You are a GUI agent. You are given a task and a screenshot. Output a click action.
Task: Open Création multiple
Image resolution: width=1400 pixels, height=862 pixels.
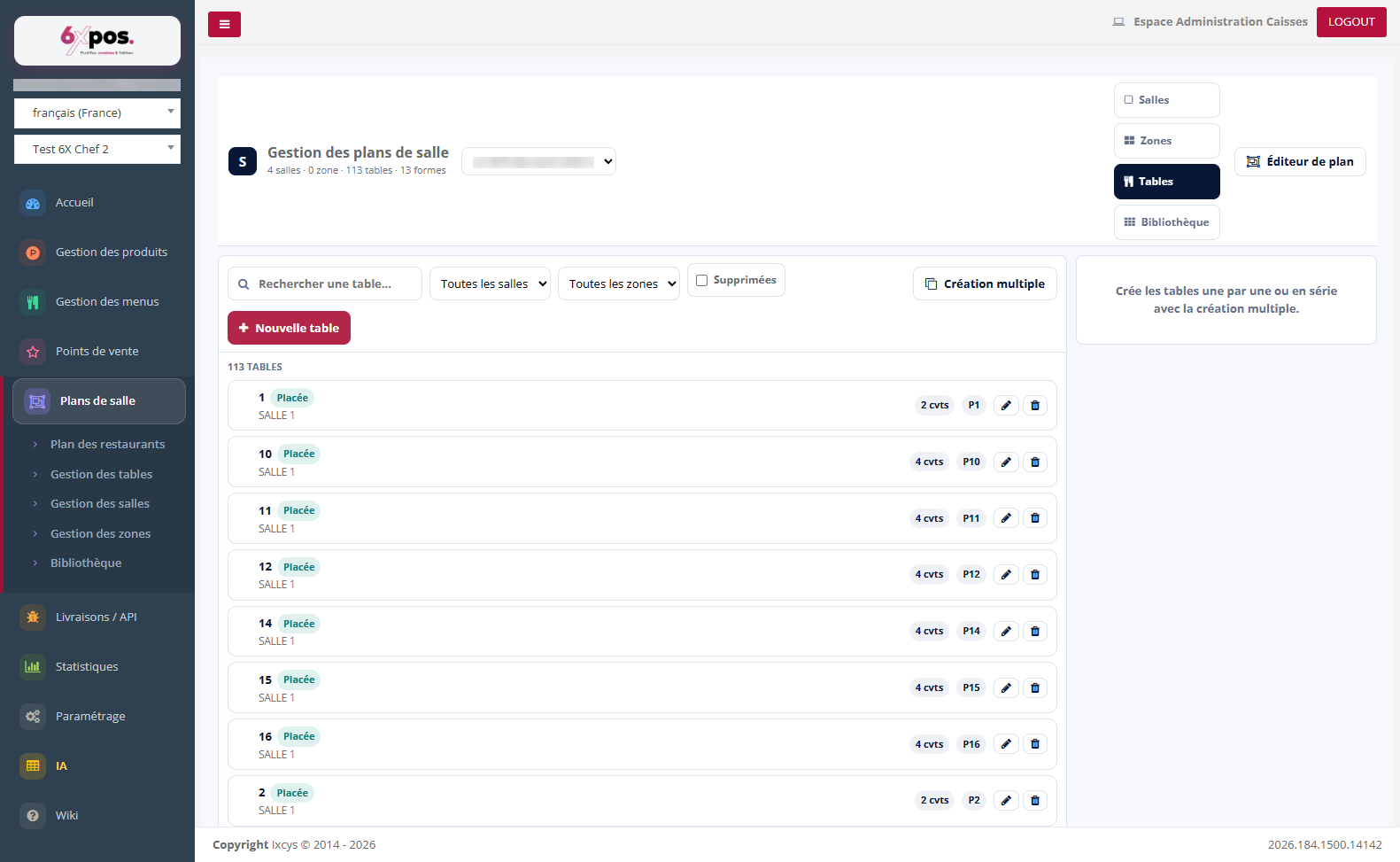(x=985, y=283)
